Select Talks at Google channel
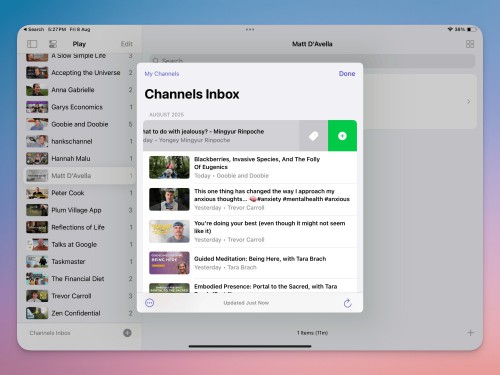 (x=79, y=244)
